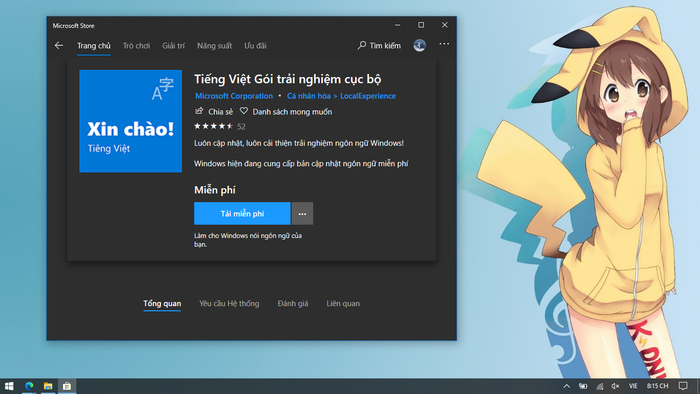Click the Microsoft Store taskbar icon
The image size is (700, 394).
point(67,386)
